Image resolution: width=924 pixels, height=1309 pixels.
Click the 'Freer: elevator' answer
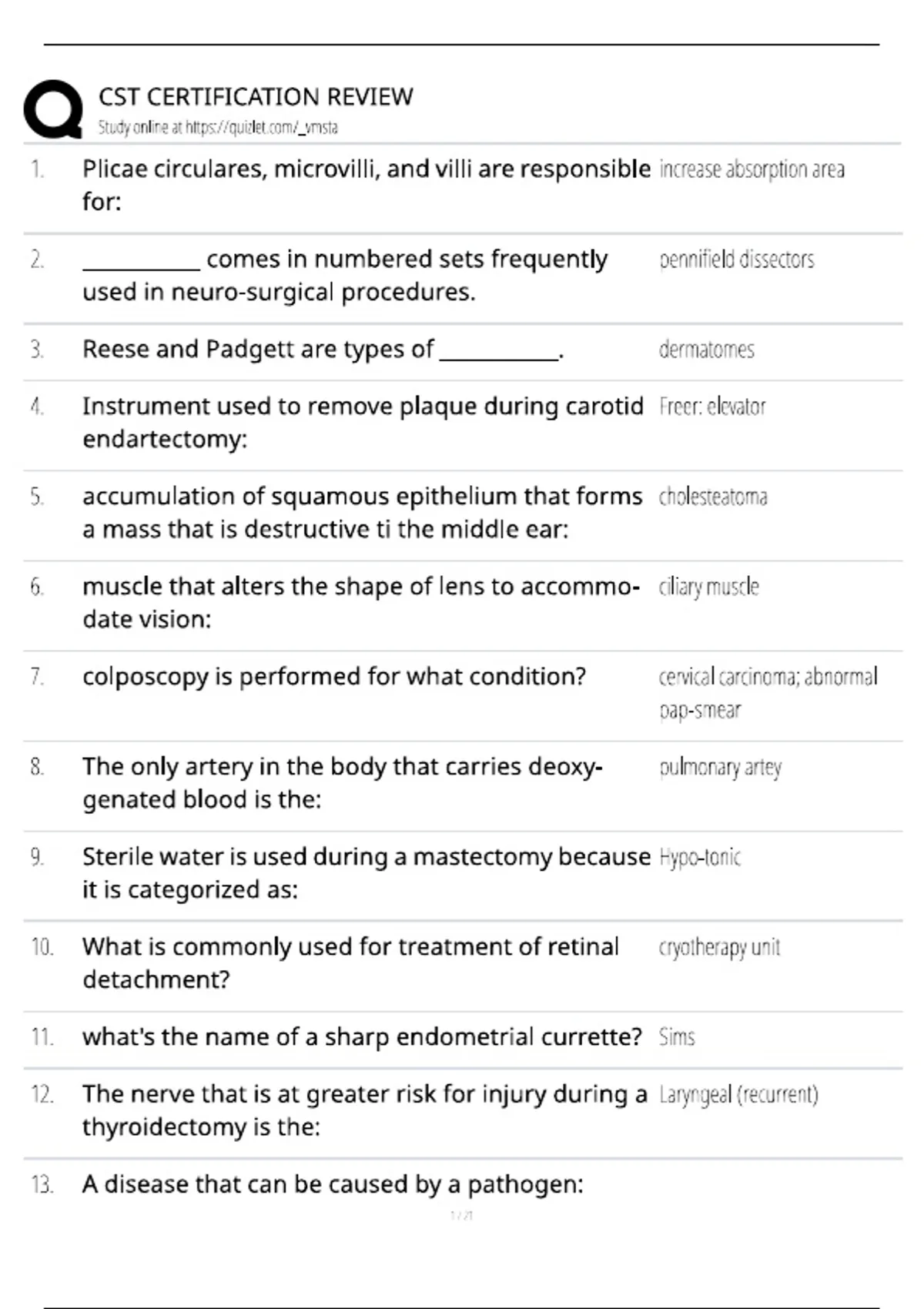click(x=712, y=407)
